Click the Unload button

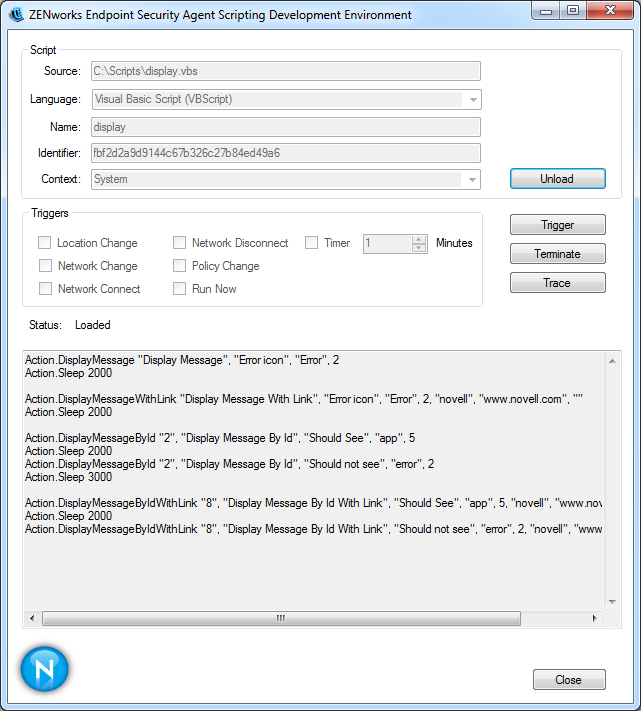(x=558, y=179)
